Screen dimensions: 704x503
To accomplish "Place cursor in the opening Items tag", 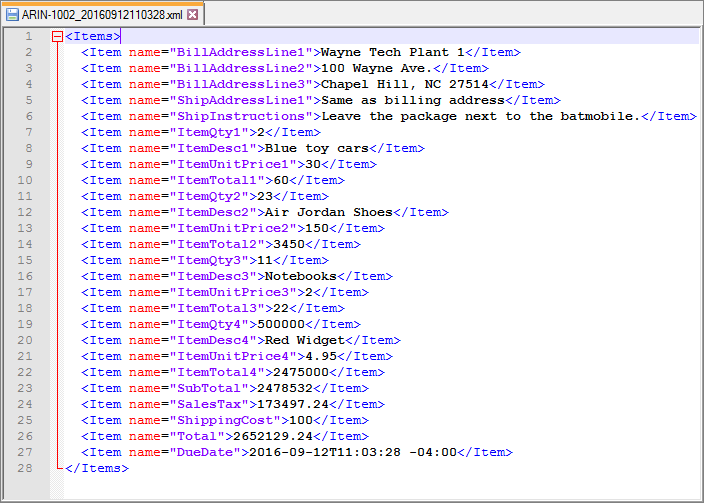I will [93, 36].
